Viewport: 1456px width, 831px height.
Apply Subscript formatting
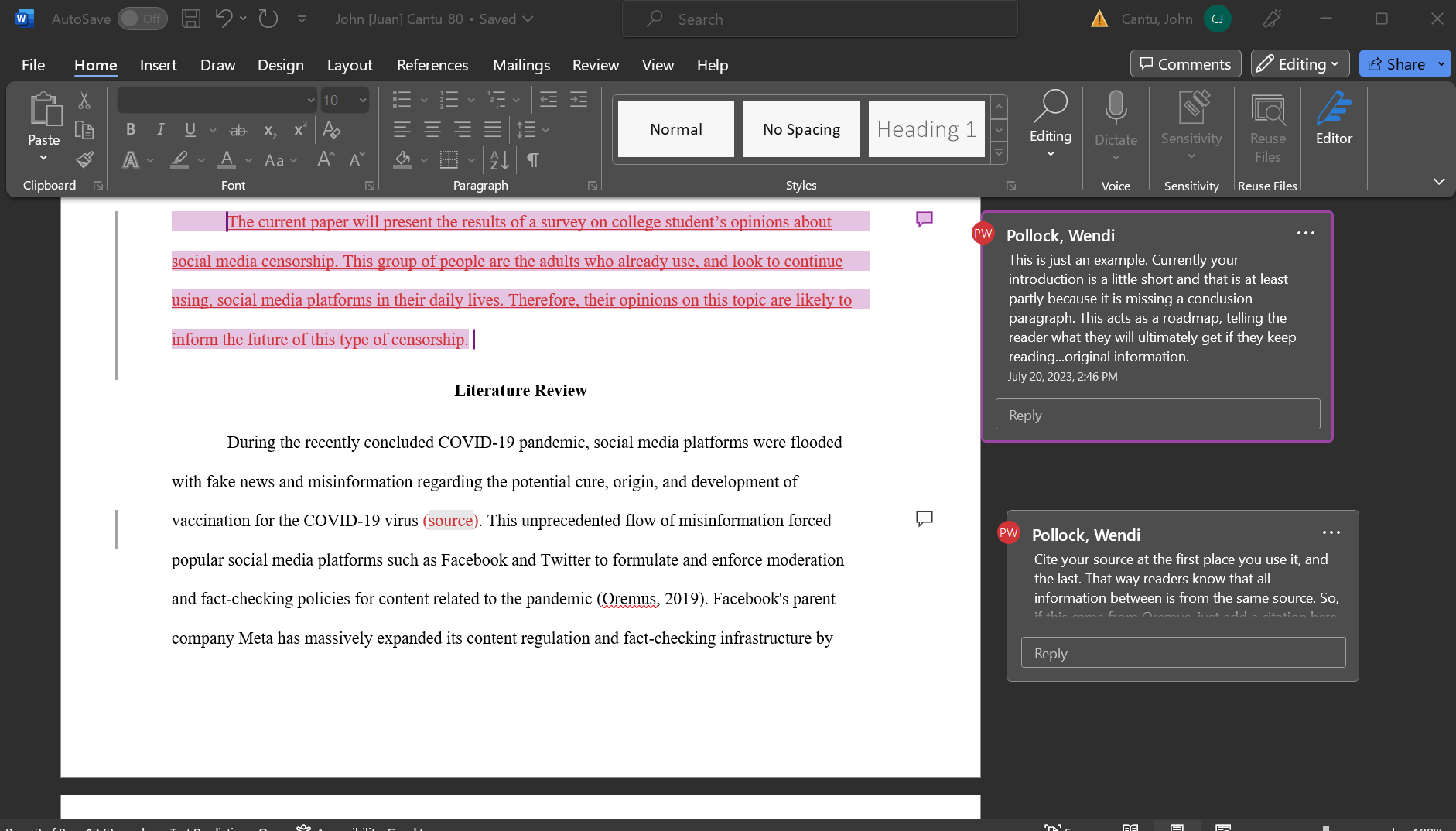pos(270,130)
